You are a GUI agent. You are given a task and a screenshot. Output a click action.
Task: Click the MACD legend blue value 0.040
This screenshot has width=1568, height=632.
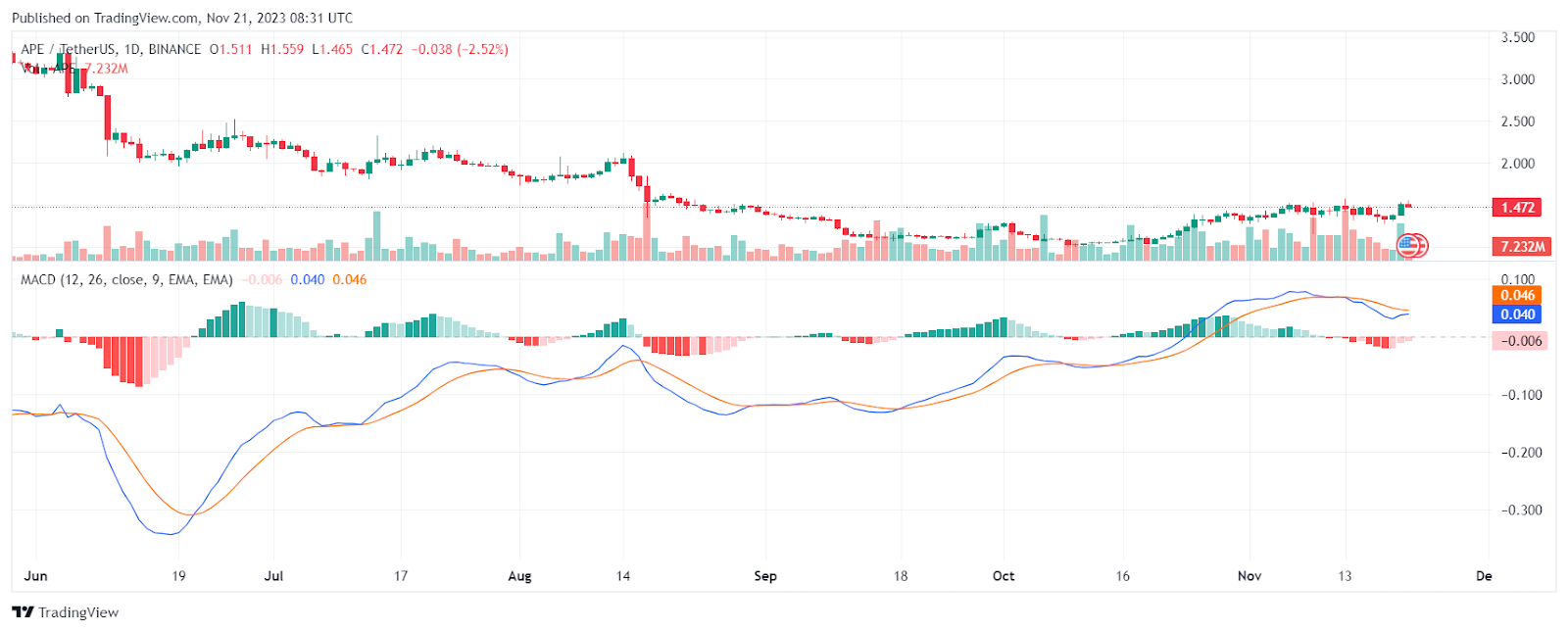pyautogui.click(x=308, y=280)
